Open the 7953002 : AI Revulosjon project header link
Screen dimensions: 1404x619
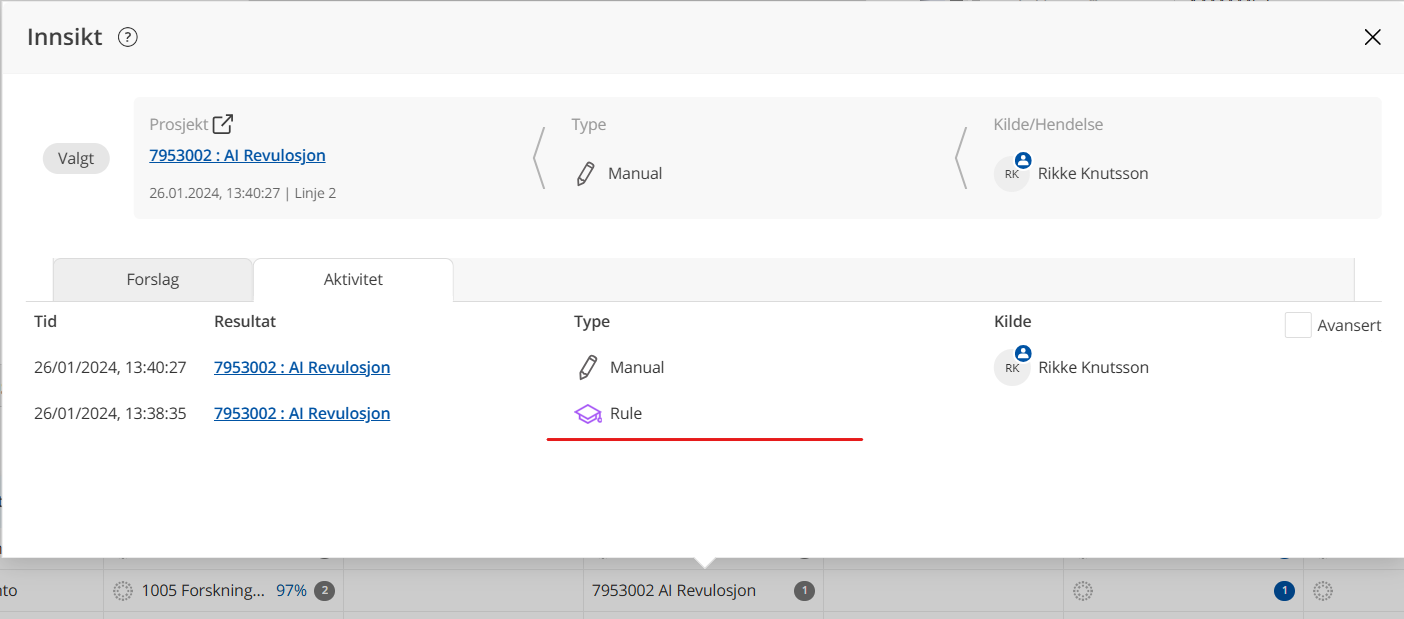pyautogui.click(x=237, y=155)
